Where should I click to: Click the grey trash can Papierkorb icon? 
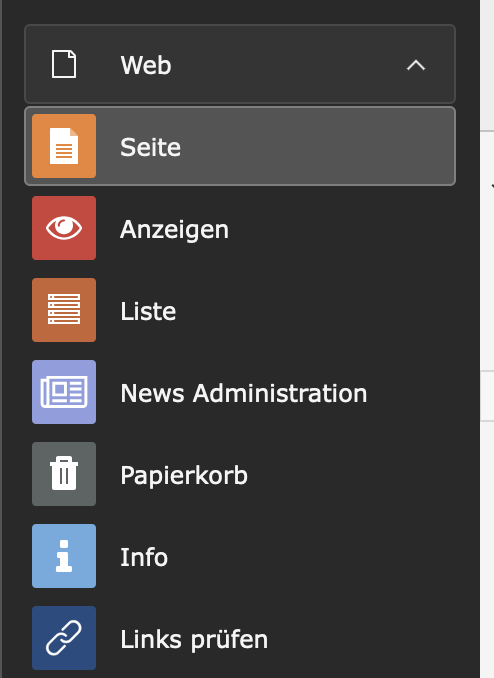[x=64, y=474]
